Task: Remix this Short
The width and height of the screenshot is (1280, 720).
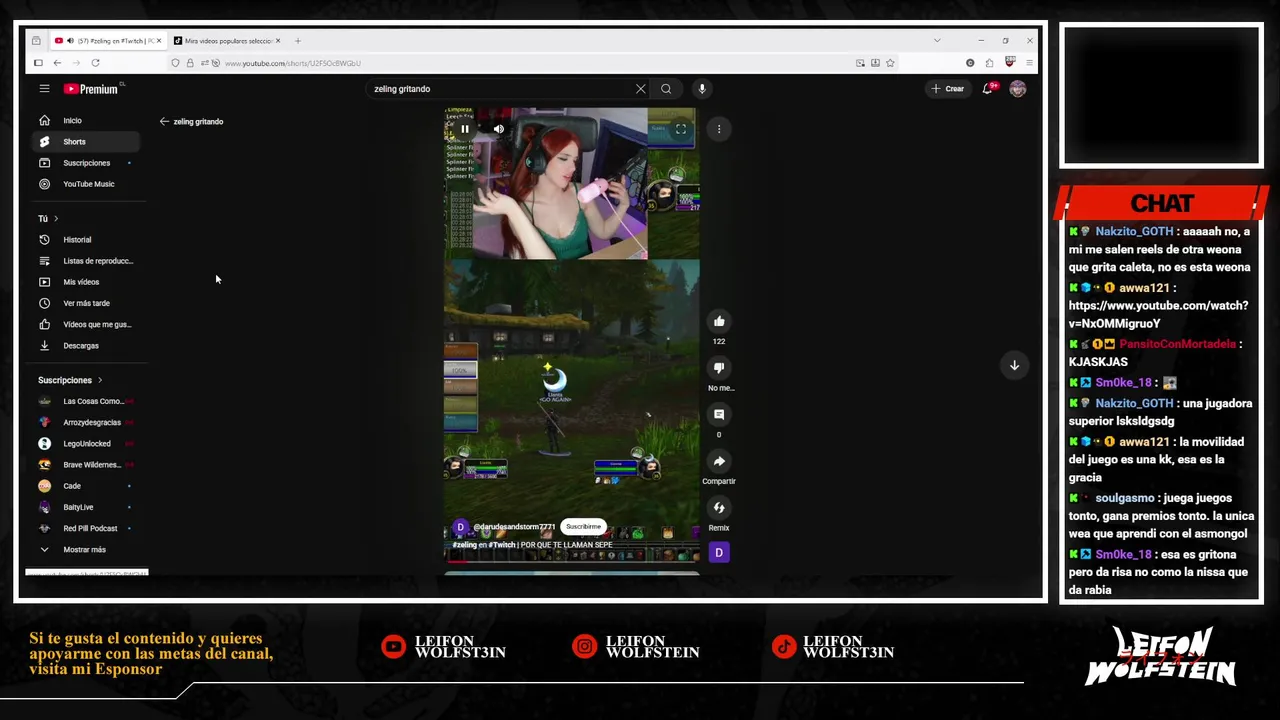Action: tap(719, 508)
